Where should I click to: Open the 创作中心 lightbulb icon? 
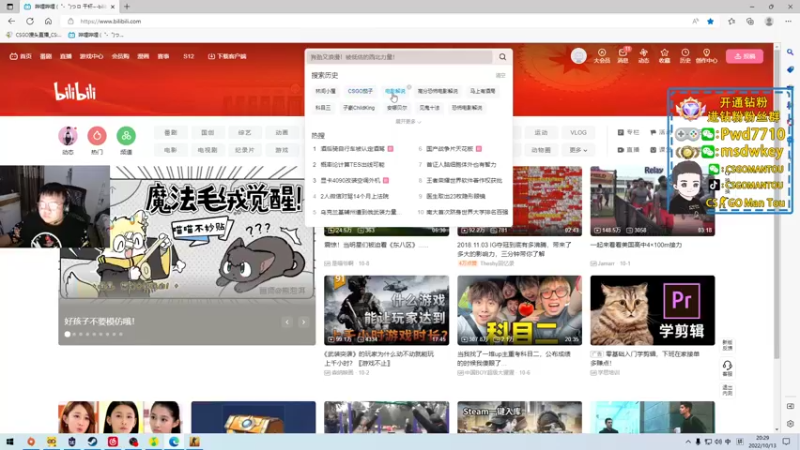706,56
